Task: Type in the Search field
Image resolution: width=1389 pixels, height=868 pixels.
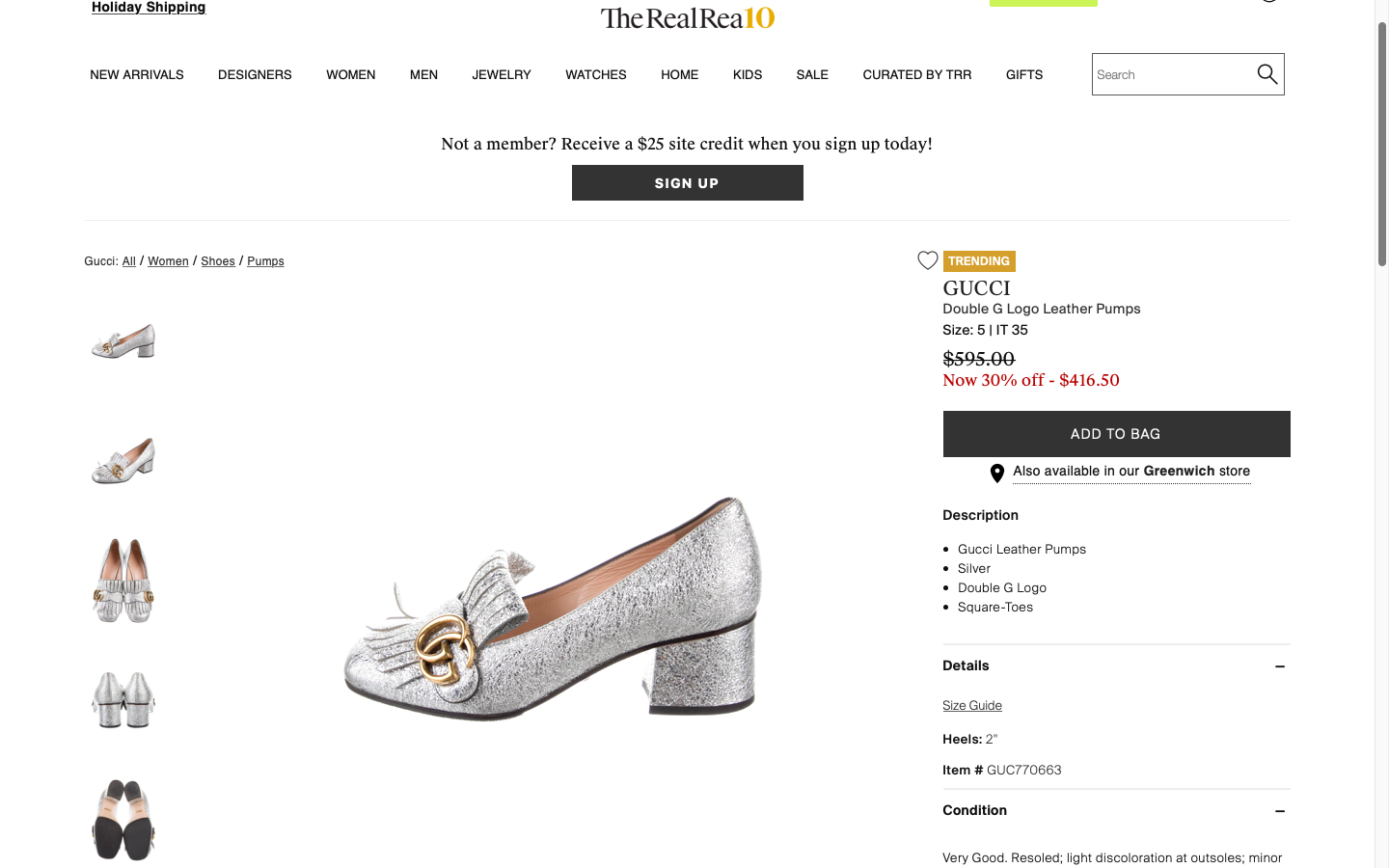Action: pos(1171,74)
